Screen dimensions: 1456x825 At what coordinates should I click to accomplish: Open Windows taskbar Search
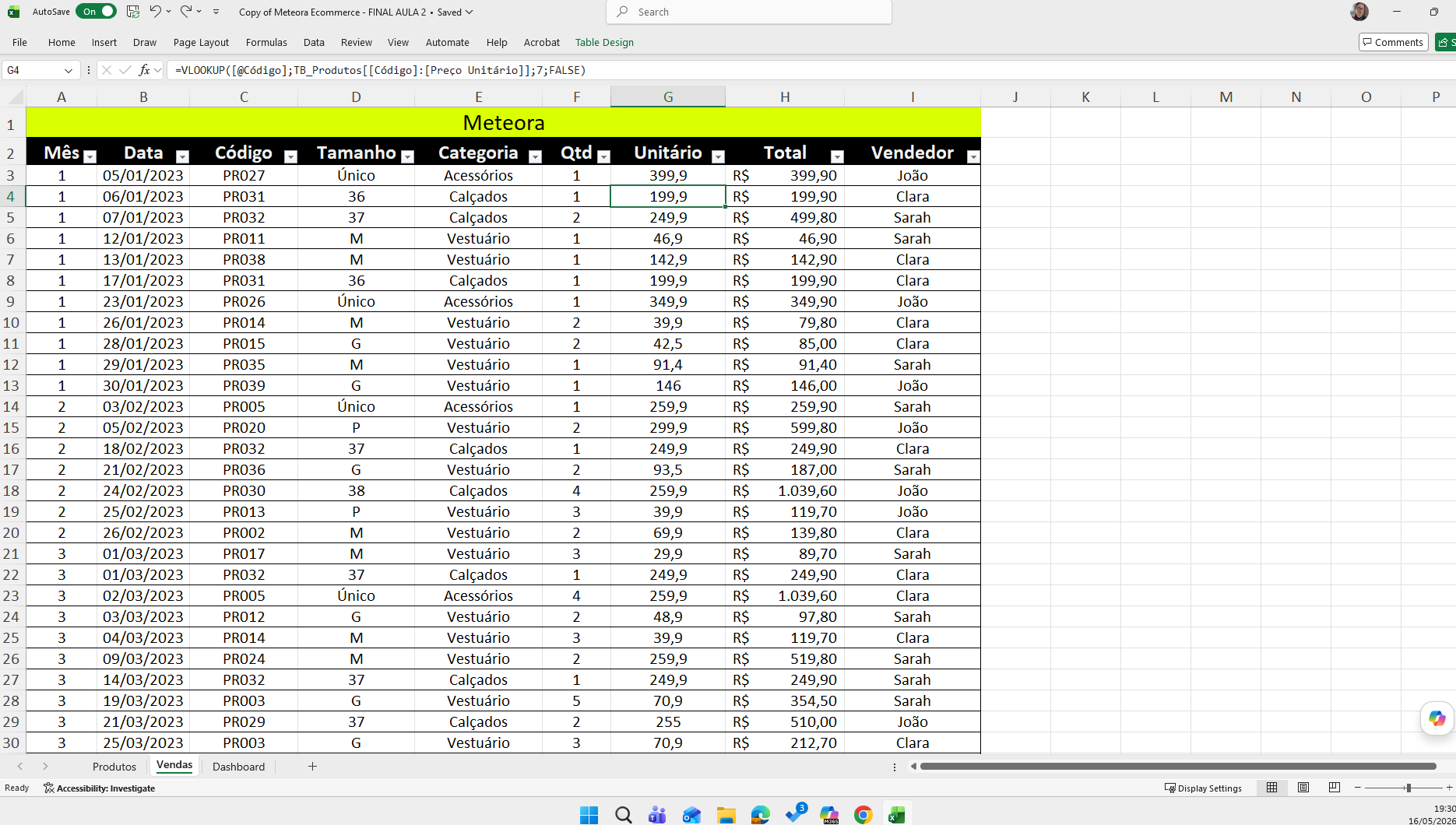[624, 815]
